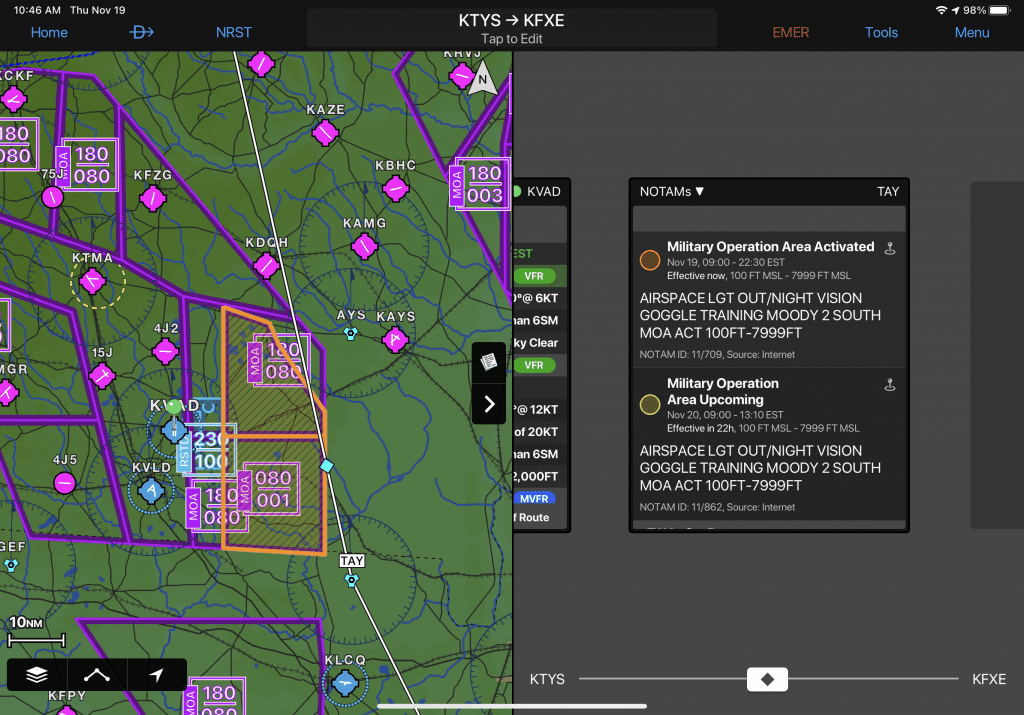Select KCKF airport symbol
1024x715 pixels.
click(13, 100)
